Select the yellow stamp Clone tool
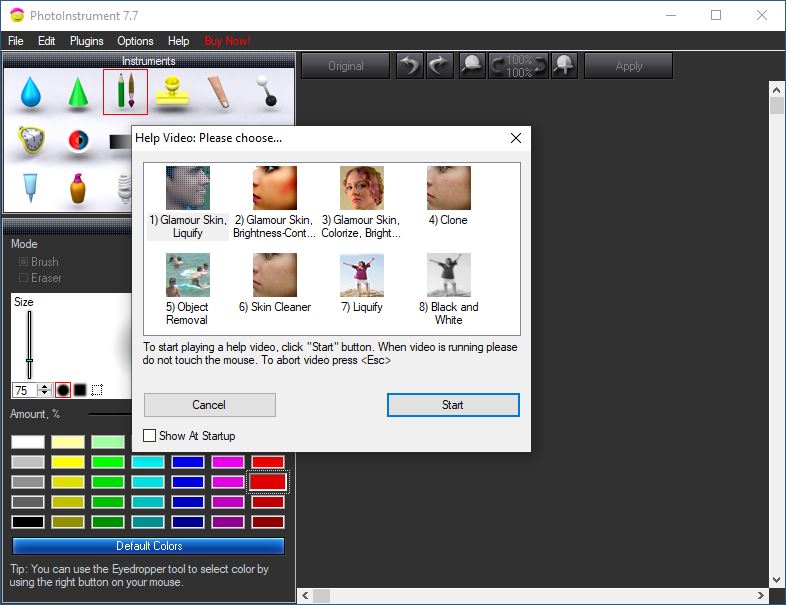 (172, 91)
